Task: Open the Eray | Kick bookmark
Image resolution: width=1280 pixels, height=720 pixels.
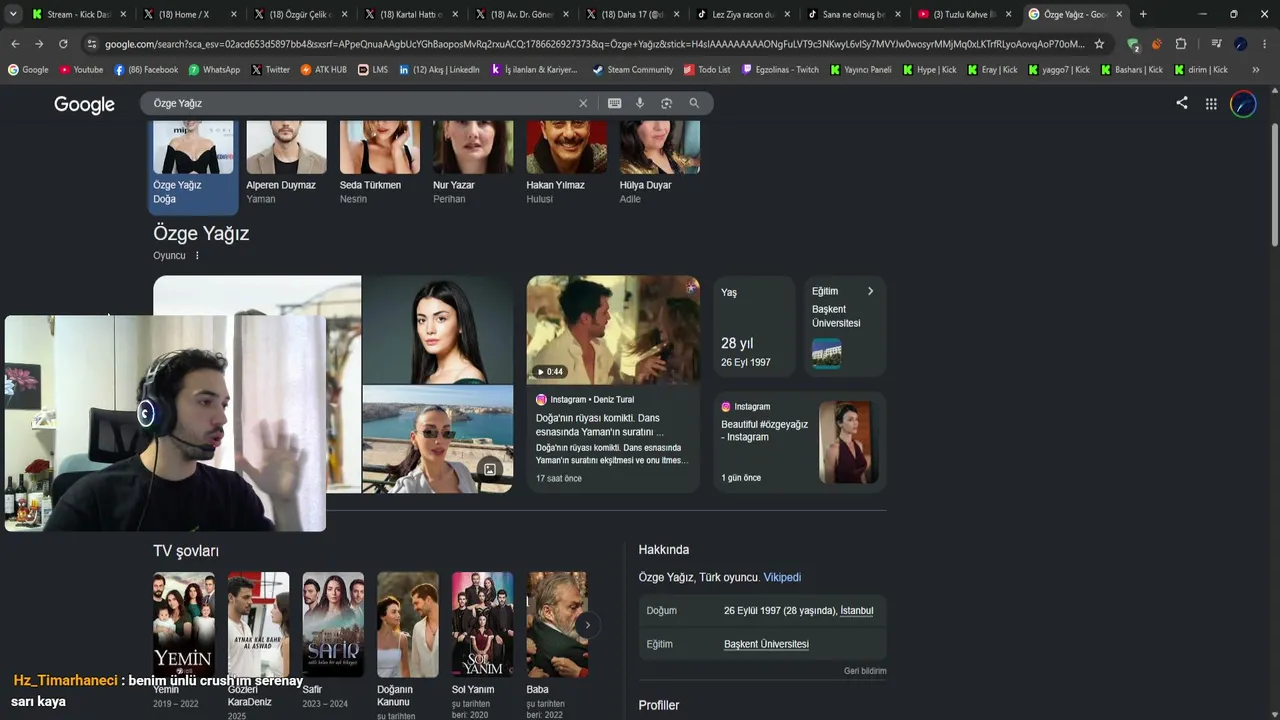Action: pyautogui.click(x=992, y=70)
